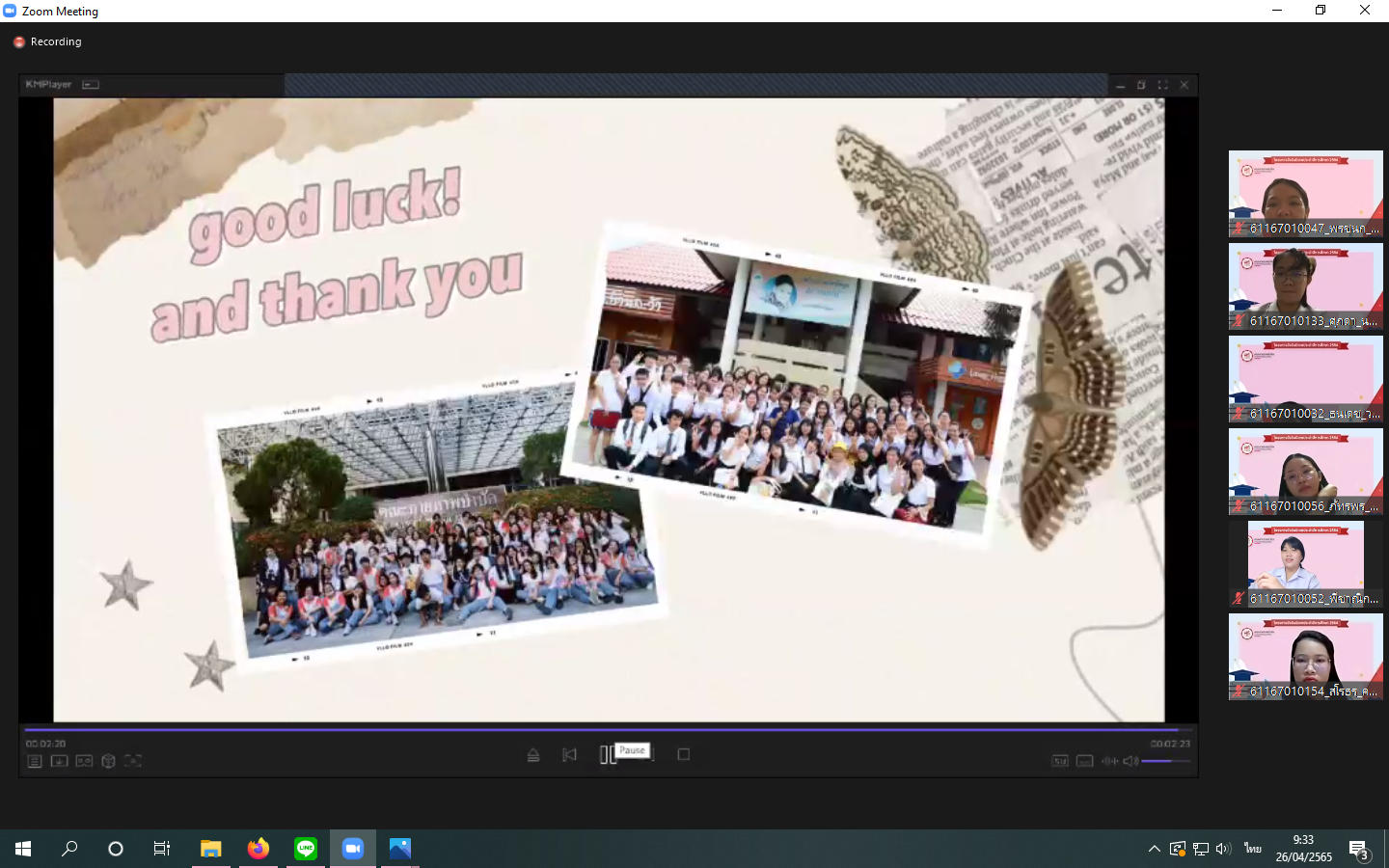Open the audio equalizer waveform icon

[x=1109, y=761]
